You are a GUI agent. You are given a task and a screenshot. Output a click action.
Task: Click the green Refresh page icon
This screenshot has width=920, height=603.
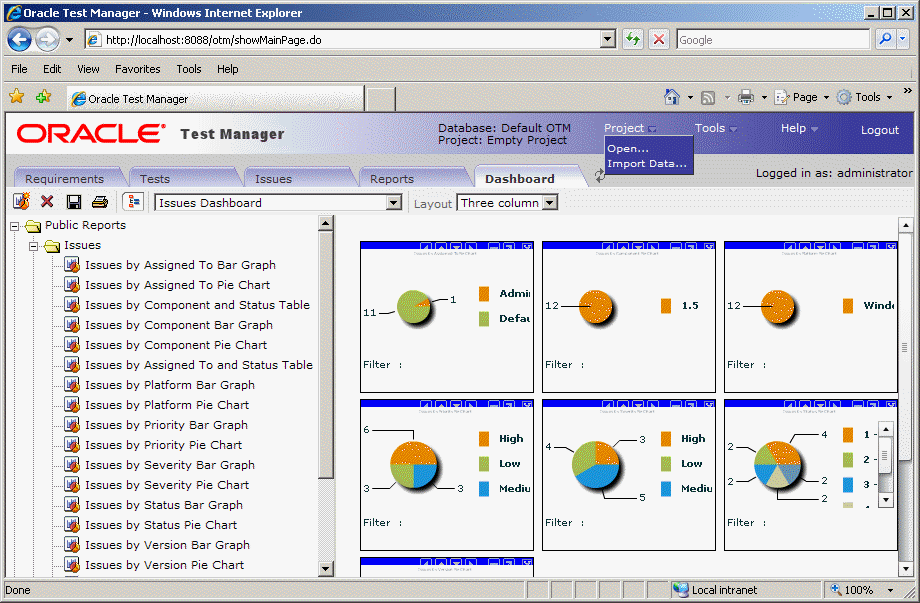coord(633,39)
